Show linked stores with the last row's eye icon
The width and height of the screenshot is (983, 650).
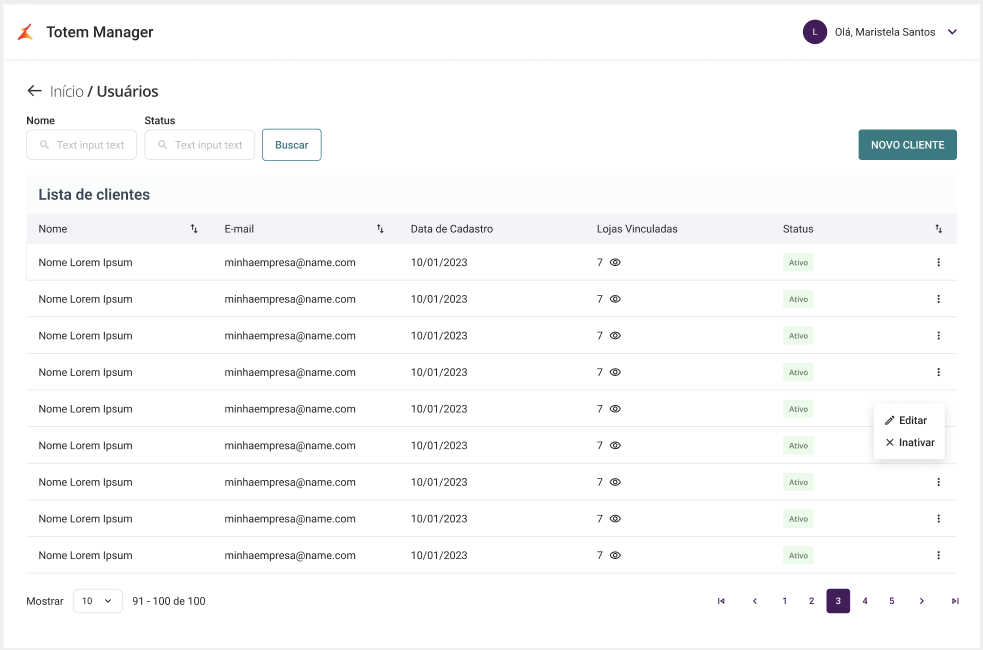[x=615, y=555]
